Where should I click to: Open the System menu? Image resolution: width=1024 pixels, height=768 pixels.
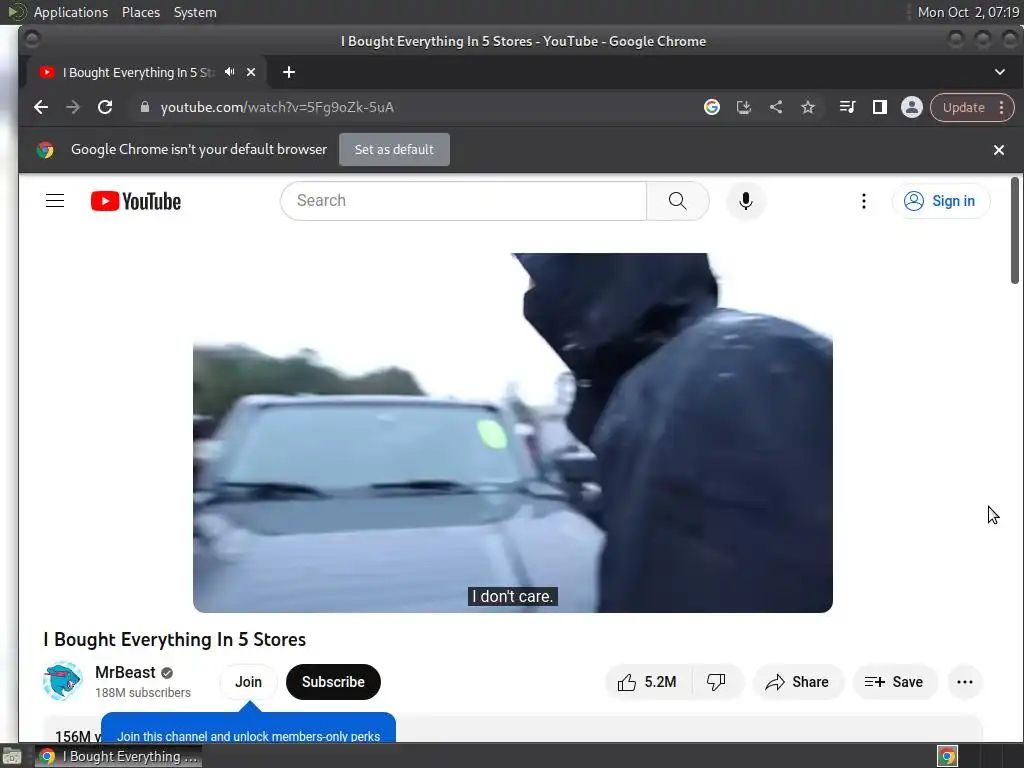point(195,12)
